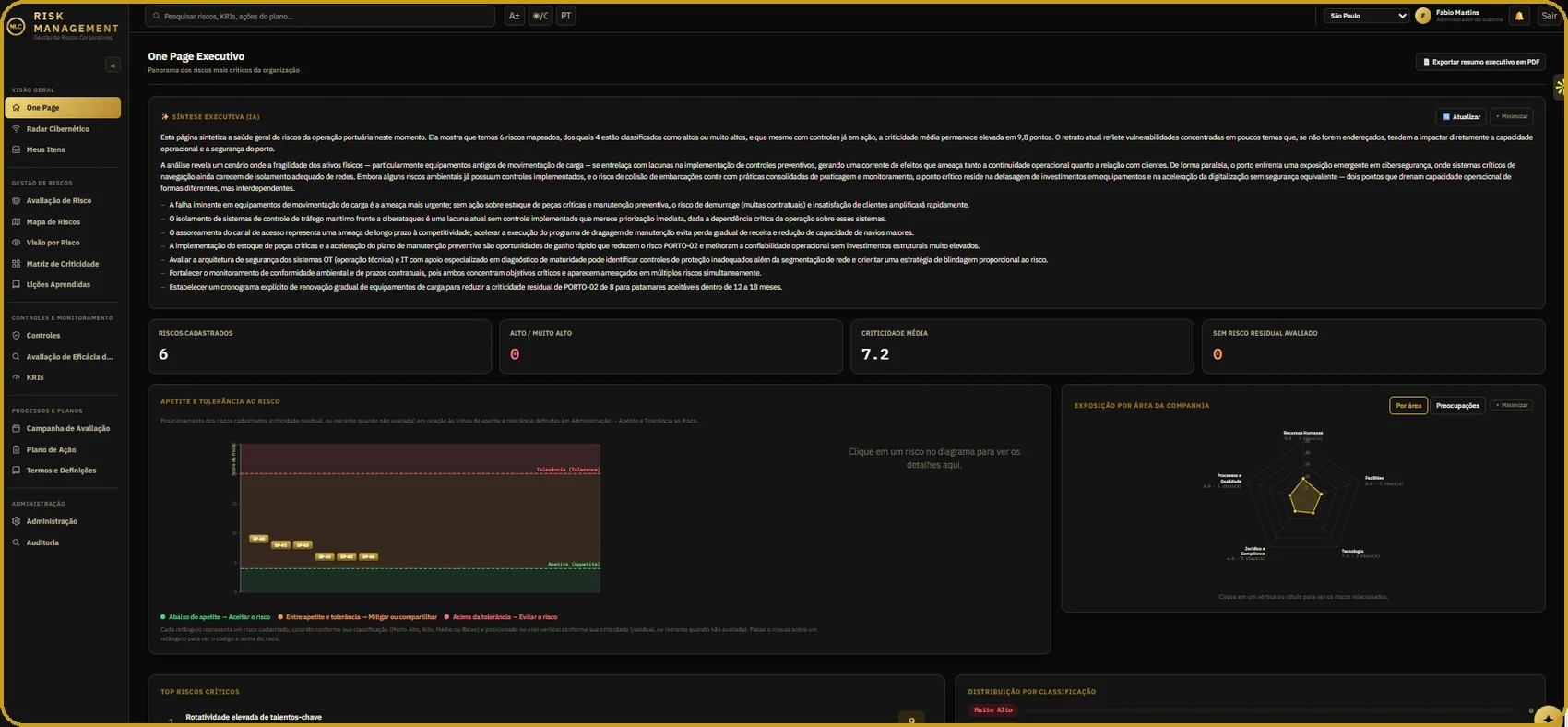Click the Recursos Humanos label on radar chart
The width and height of the screenshot is (1568, 727).
(x=1303, y=432)
